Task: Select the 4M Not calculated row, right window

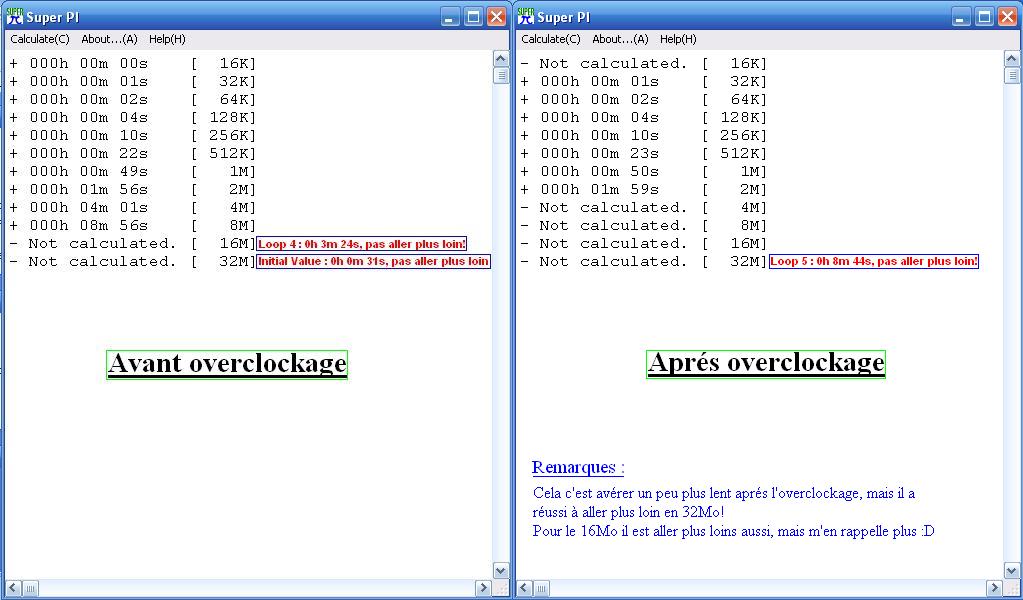Action: tap(643, 207)
